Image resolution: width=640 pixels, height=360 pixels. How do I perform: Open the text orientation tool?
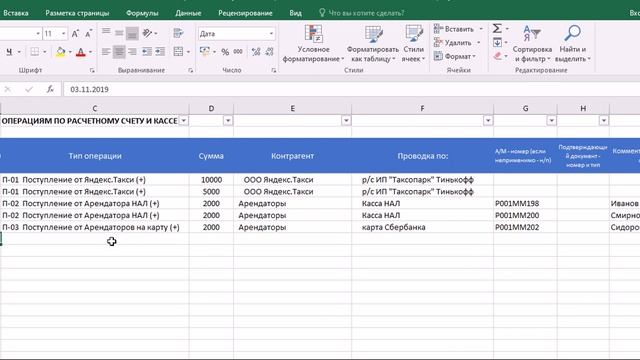click(x=147, y=33)
